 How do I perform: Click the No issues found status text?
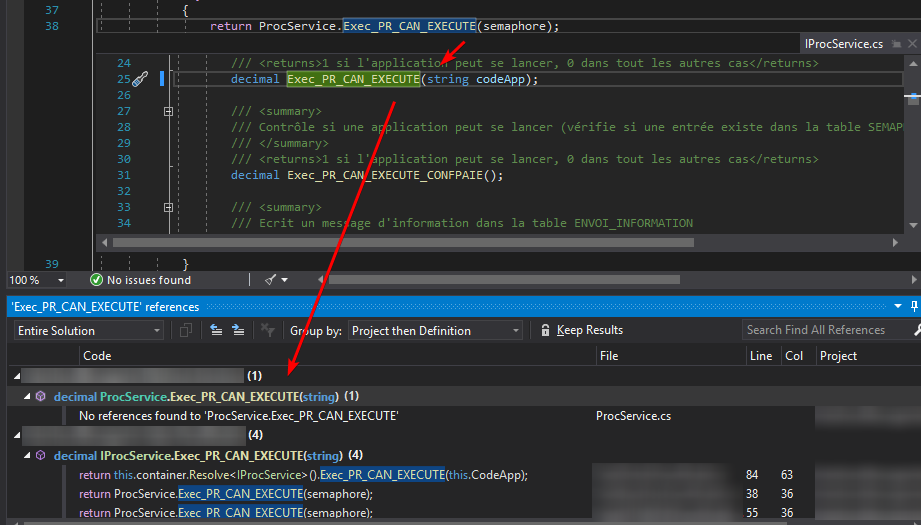pyautogui.click(x=149, y=280)
